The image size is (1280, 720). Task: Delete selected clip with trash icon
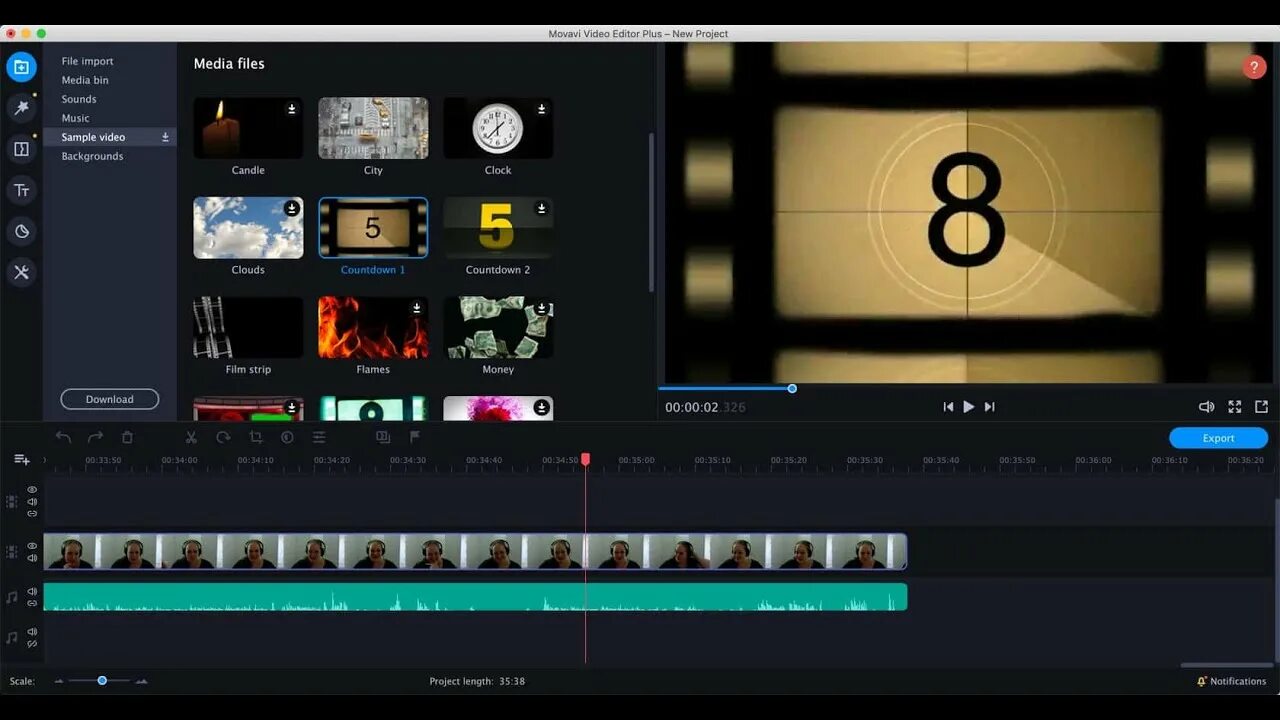click(127, 437)
